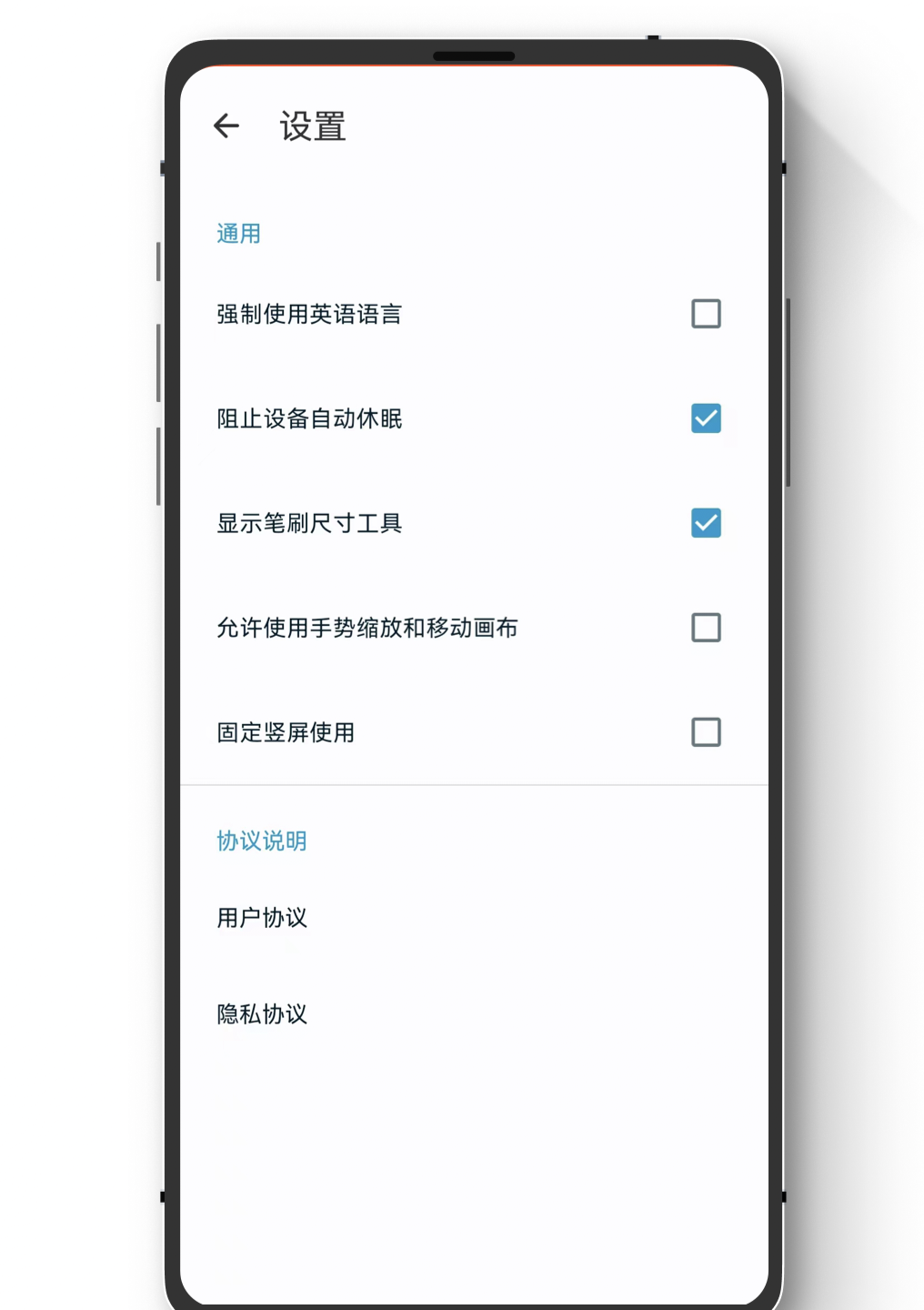Tick the 允许使用手势缩放和移动画布 checkbox

click(x=706, y=628)
